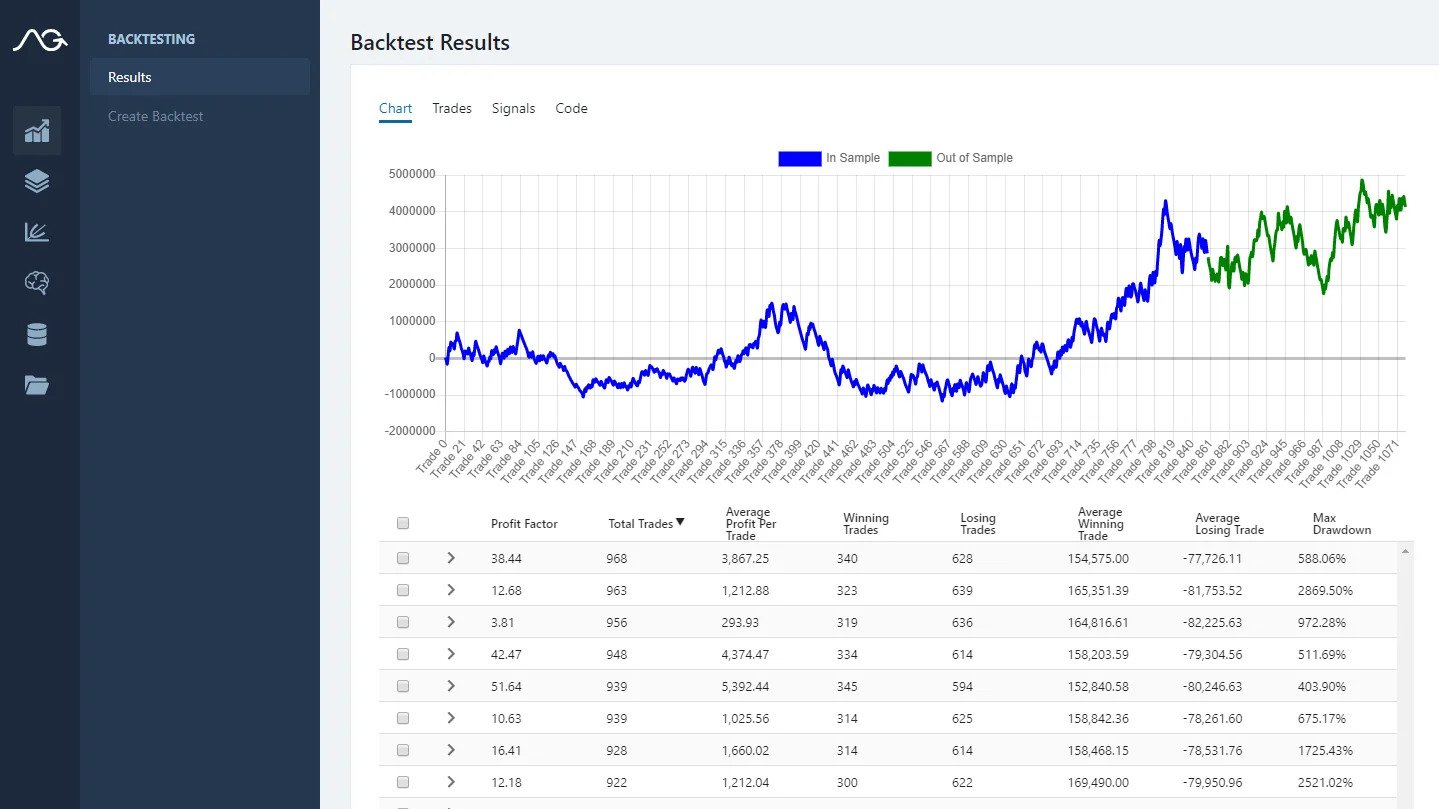Switch to the Trades tab
Viewport: 1439px width, 809px height.
(x=451, y=108)
